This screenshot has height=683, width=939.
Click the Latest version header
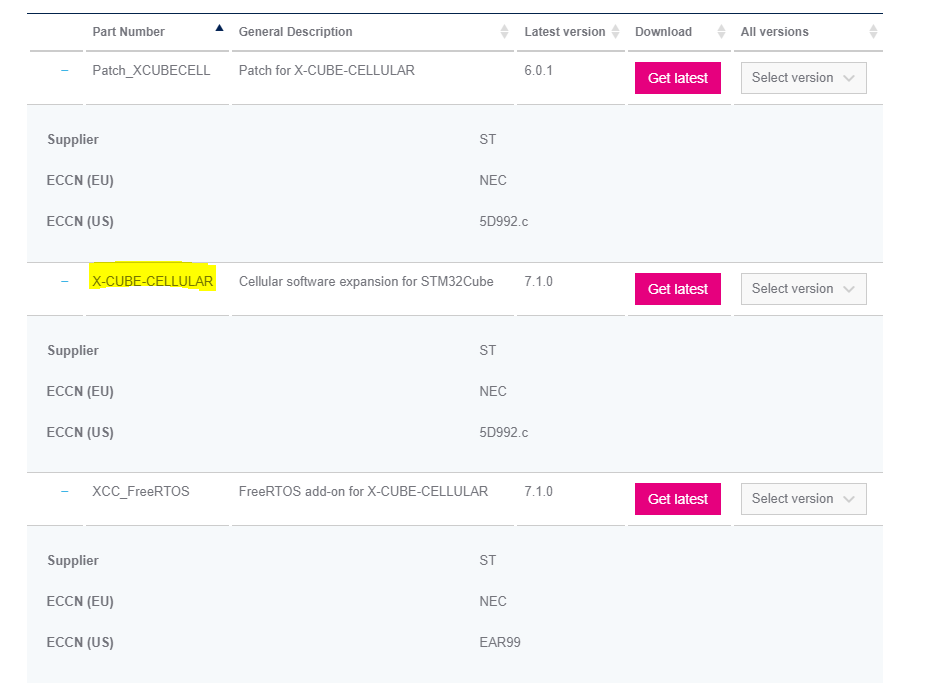pos(565,32)
